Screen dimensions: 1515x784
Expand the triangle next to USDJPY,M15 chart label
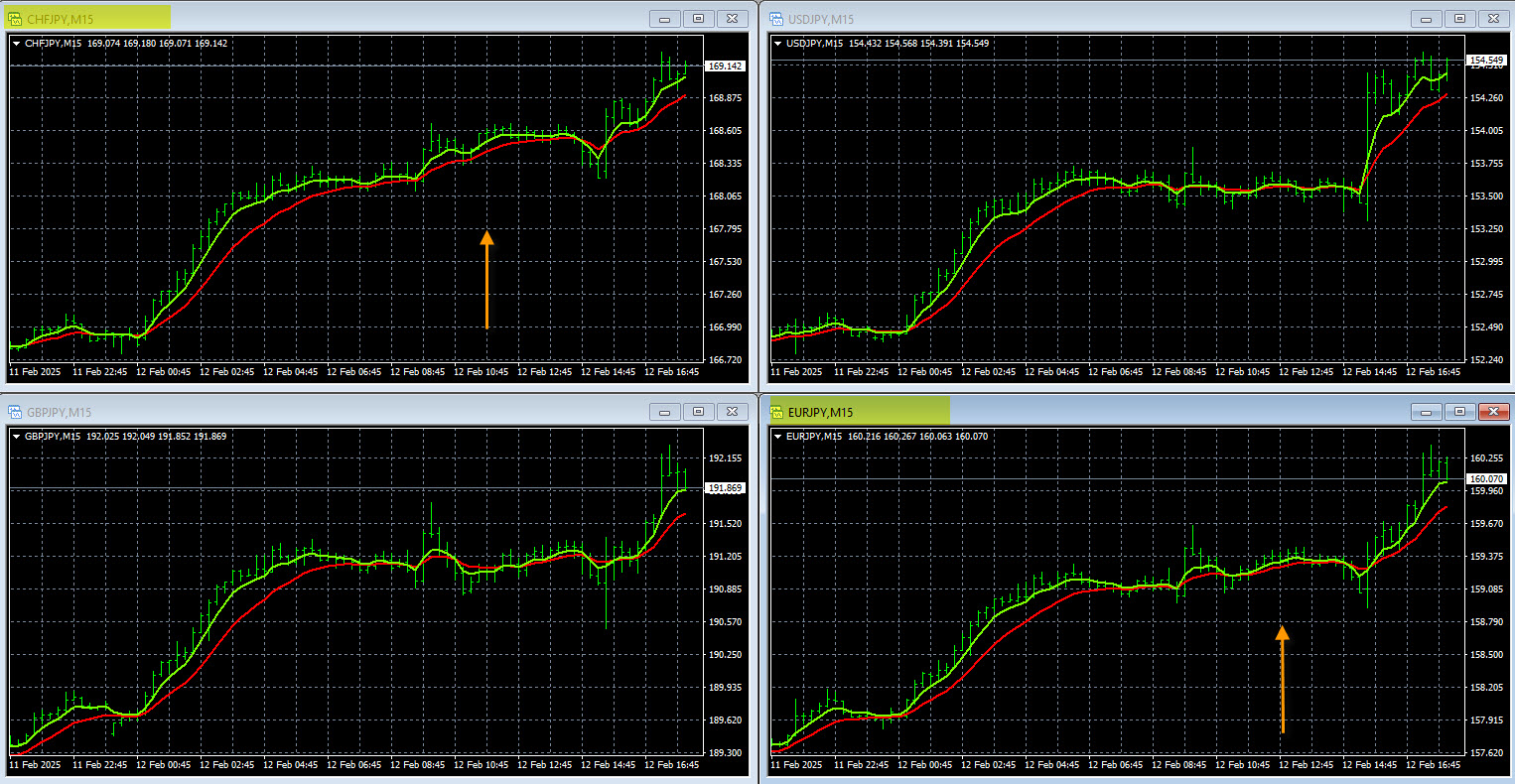pyautogui.click(x=778, y=44)
